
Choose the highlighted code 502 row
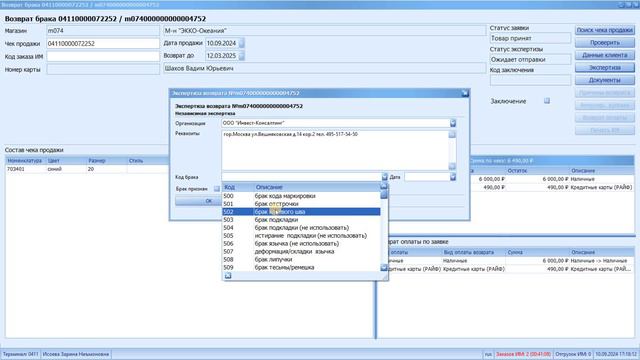point(301,212)
